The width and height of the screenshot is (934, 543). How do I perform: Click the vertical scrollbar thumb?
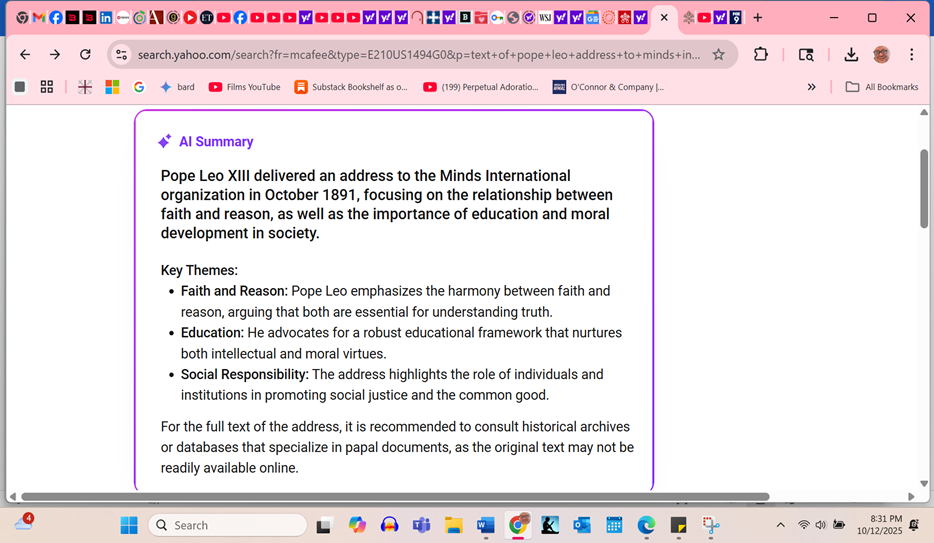pos(923,188)
